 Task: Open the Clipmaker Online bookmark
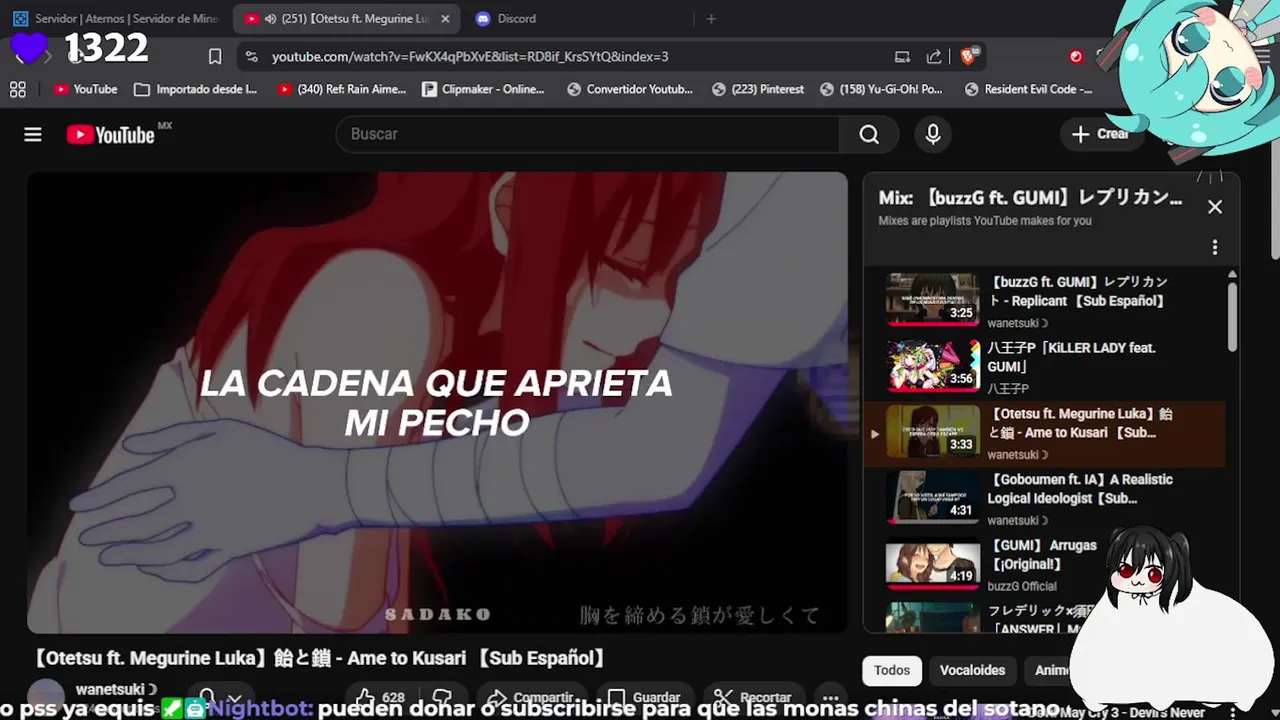tap(484, 89)
